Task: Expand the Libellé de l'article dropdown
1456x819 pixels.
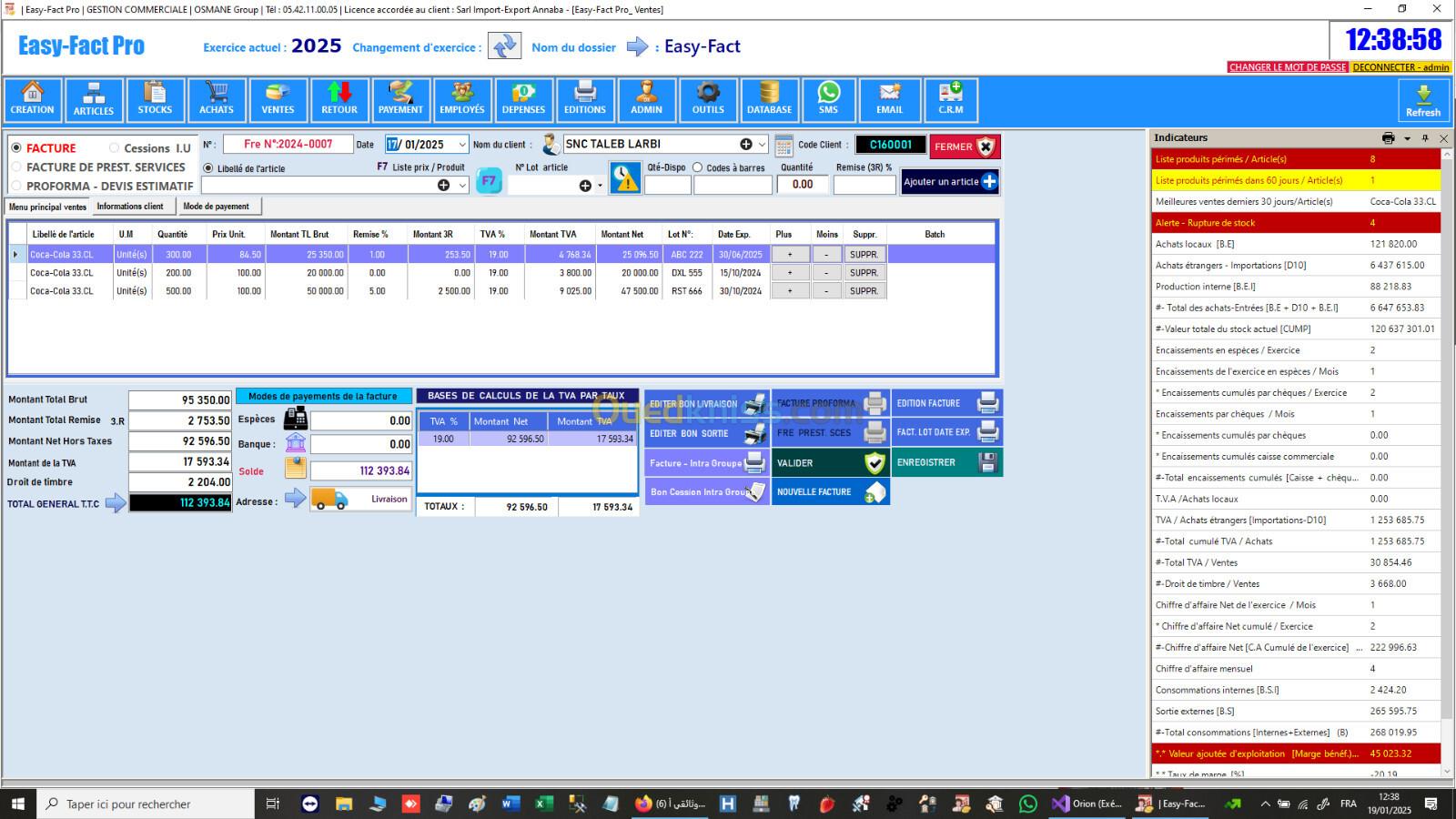Action: point(462,185)
